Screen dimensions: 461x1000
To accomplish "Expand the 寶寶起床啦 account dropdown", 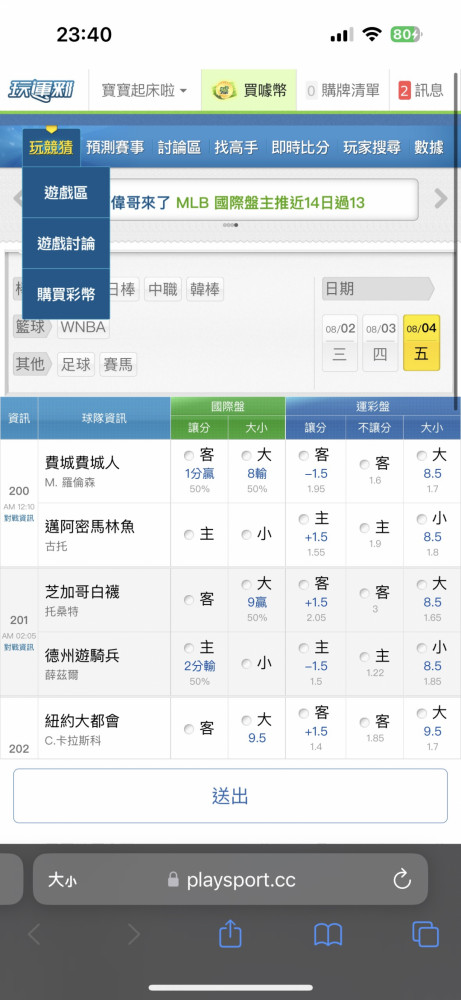I will click(145, 91).
